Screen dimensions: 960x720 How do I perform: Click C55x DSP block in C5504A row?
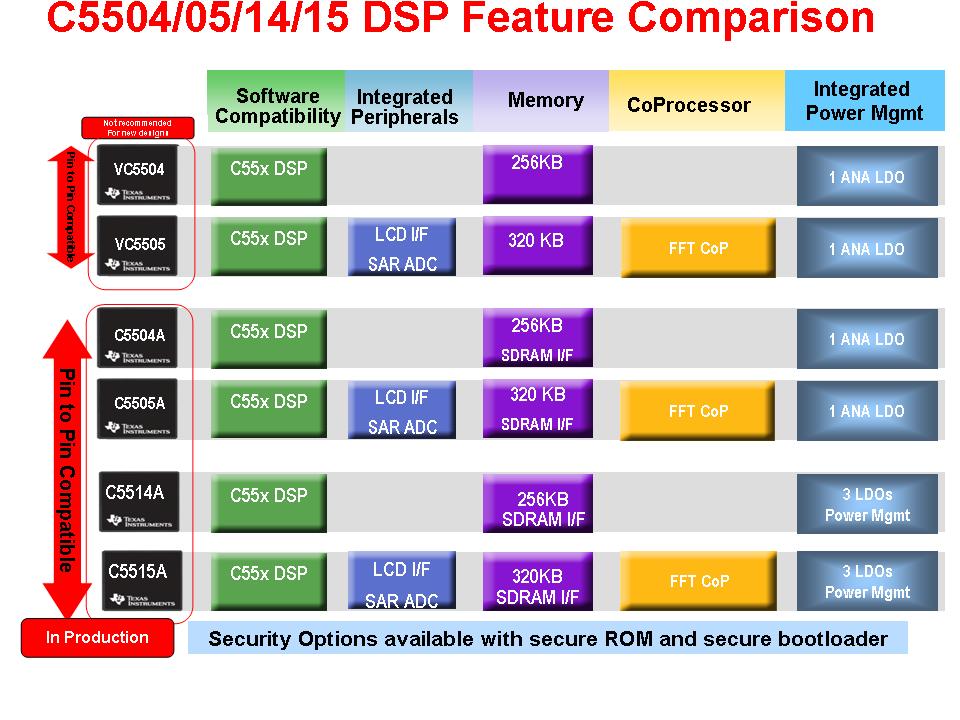269,339
